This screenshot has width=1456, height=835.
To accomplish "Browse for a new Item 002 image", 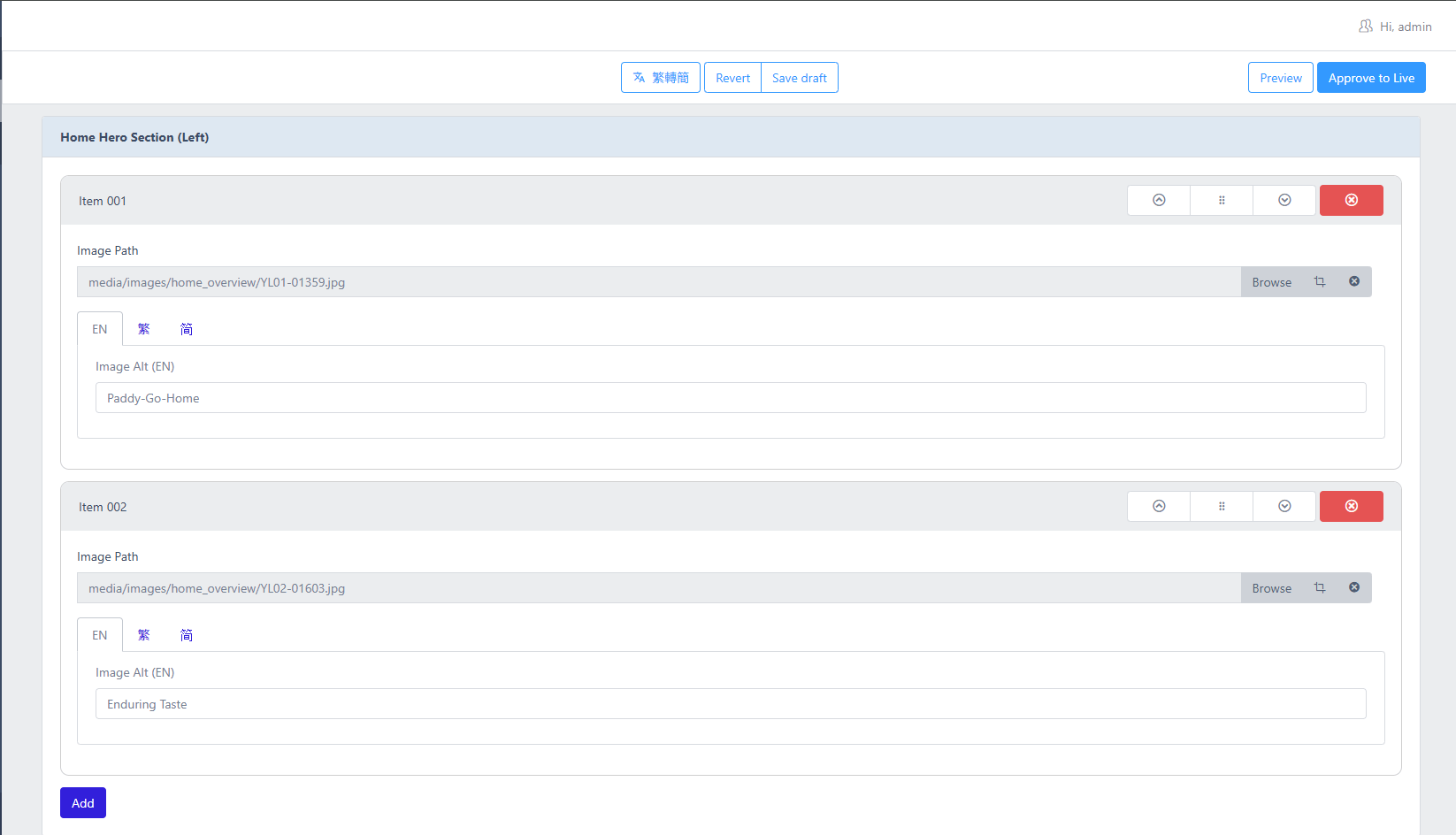I will coord(1271,587).
